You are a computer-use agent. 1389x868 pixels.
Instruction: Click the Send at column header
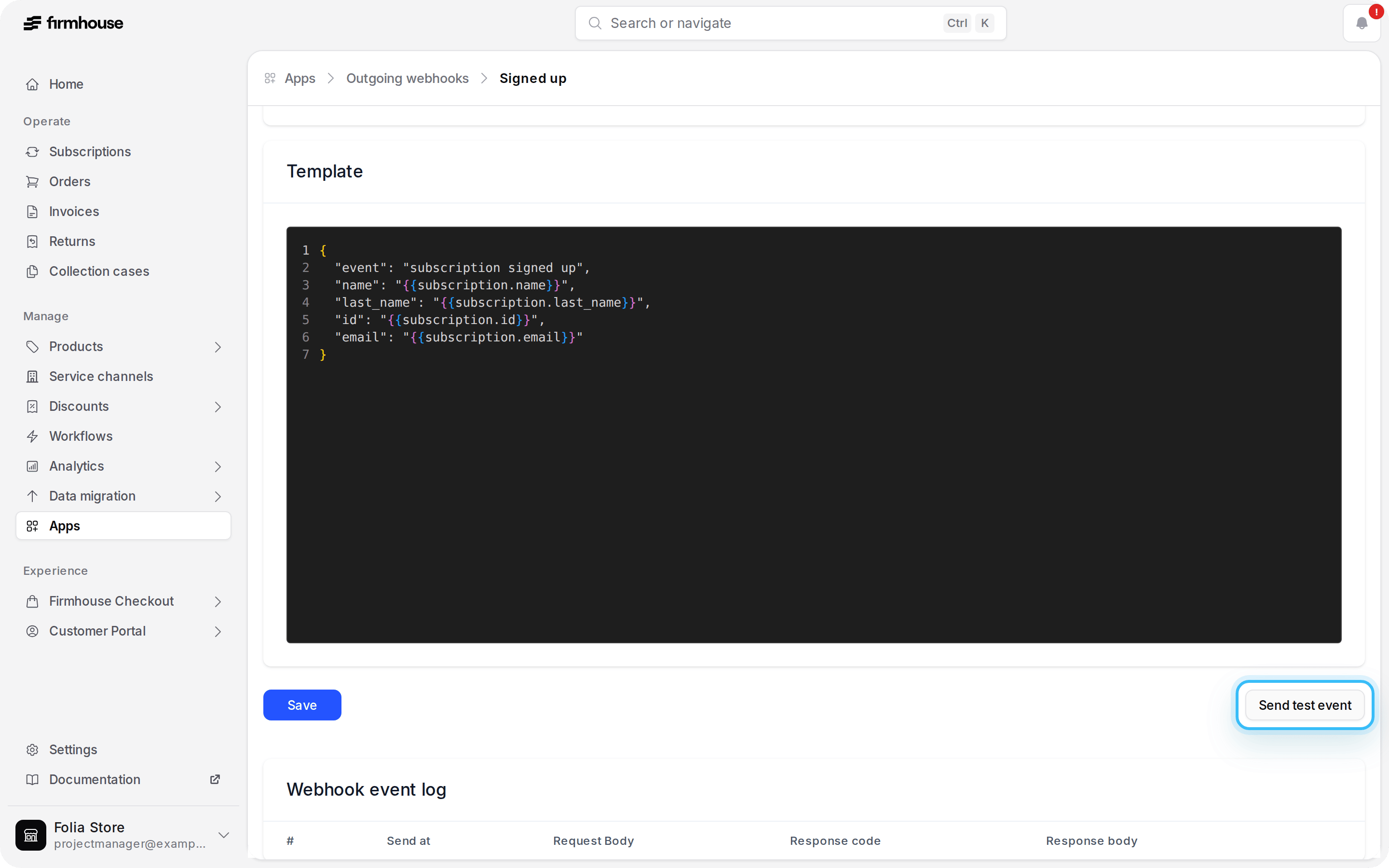(408, 841)
